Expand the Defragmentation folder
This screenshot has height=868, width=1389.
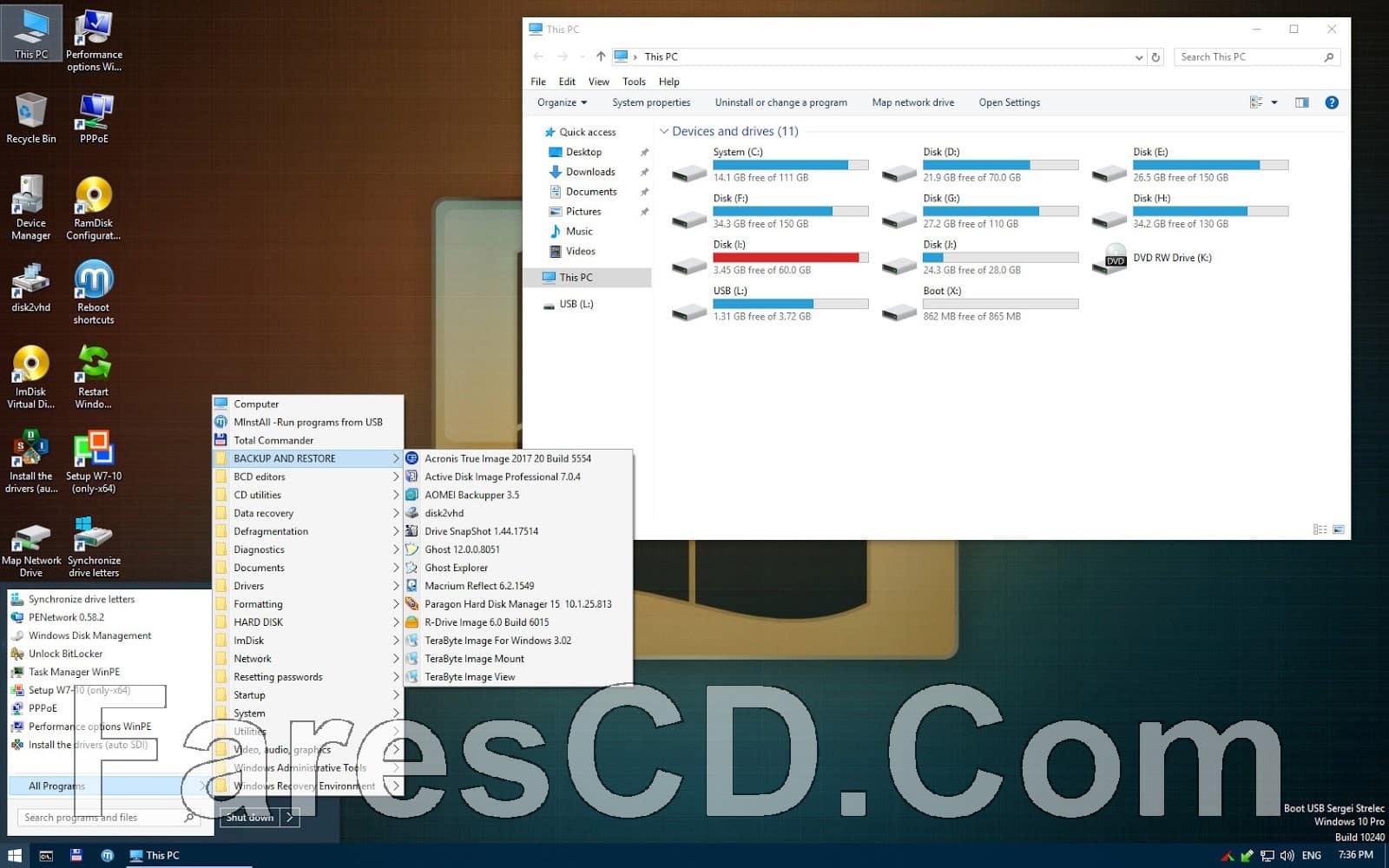[308, 531]
